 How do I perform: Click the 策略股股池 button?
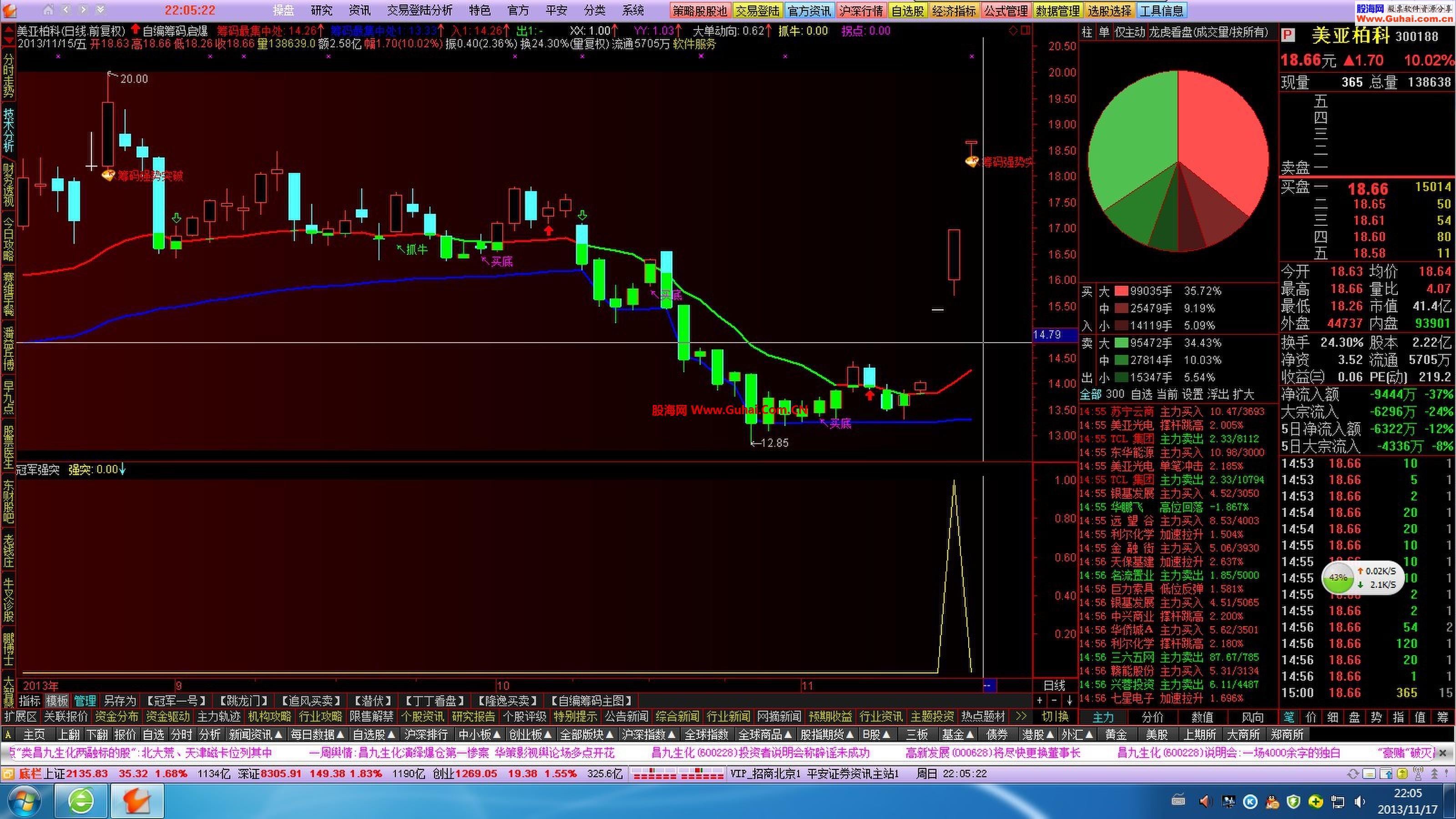[700, 11]
